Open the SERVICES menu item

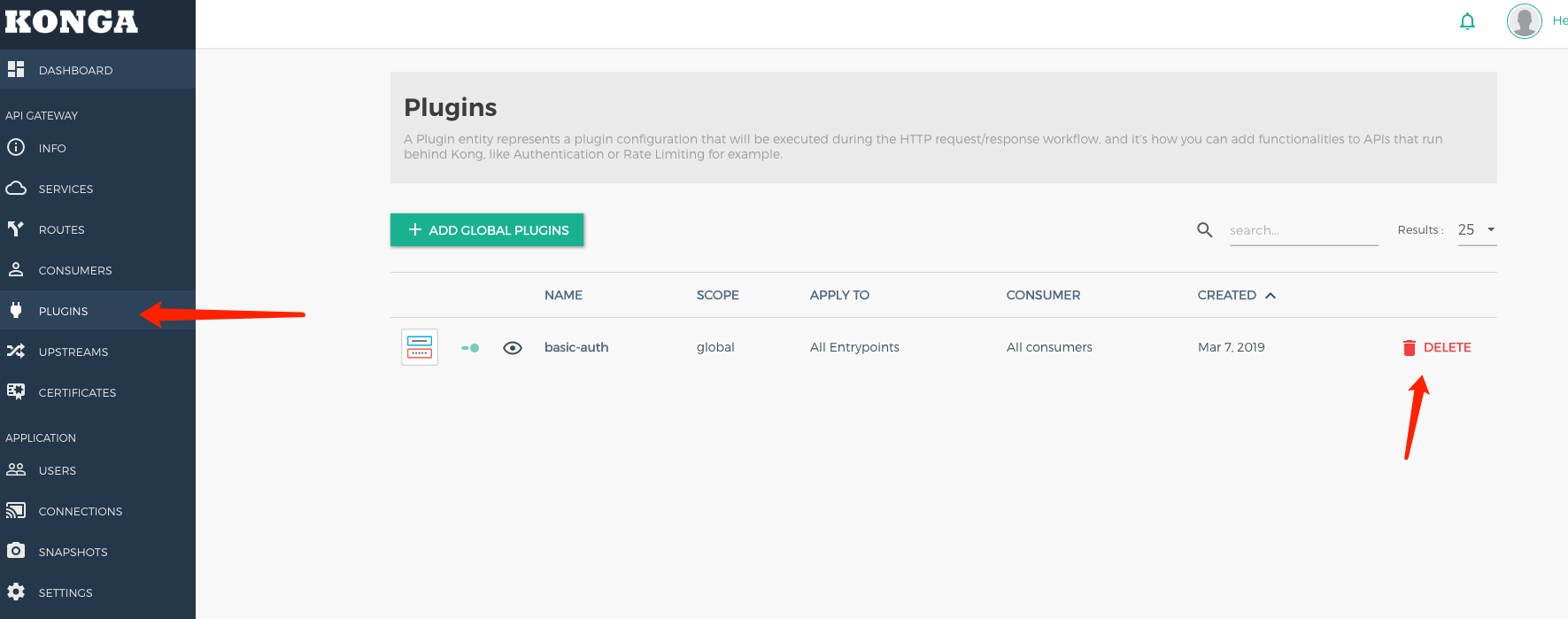click(x=97, y=189)
